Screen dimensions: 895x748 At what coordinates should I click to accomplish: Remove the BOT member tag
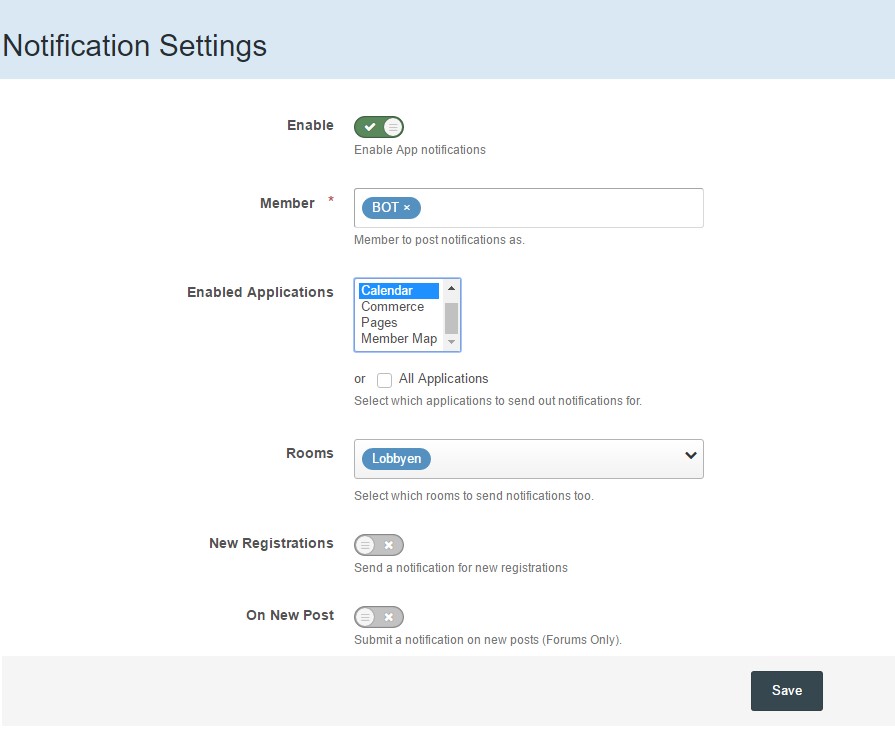pyautogui.click(x=407, y=208)
